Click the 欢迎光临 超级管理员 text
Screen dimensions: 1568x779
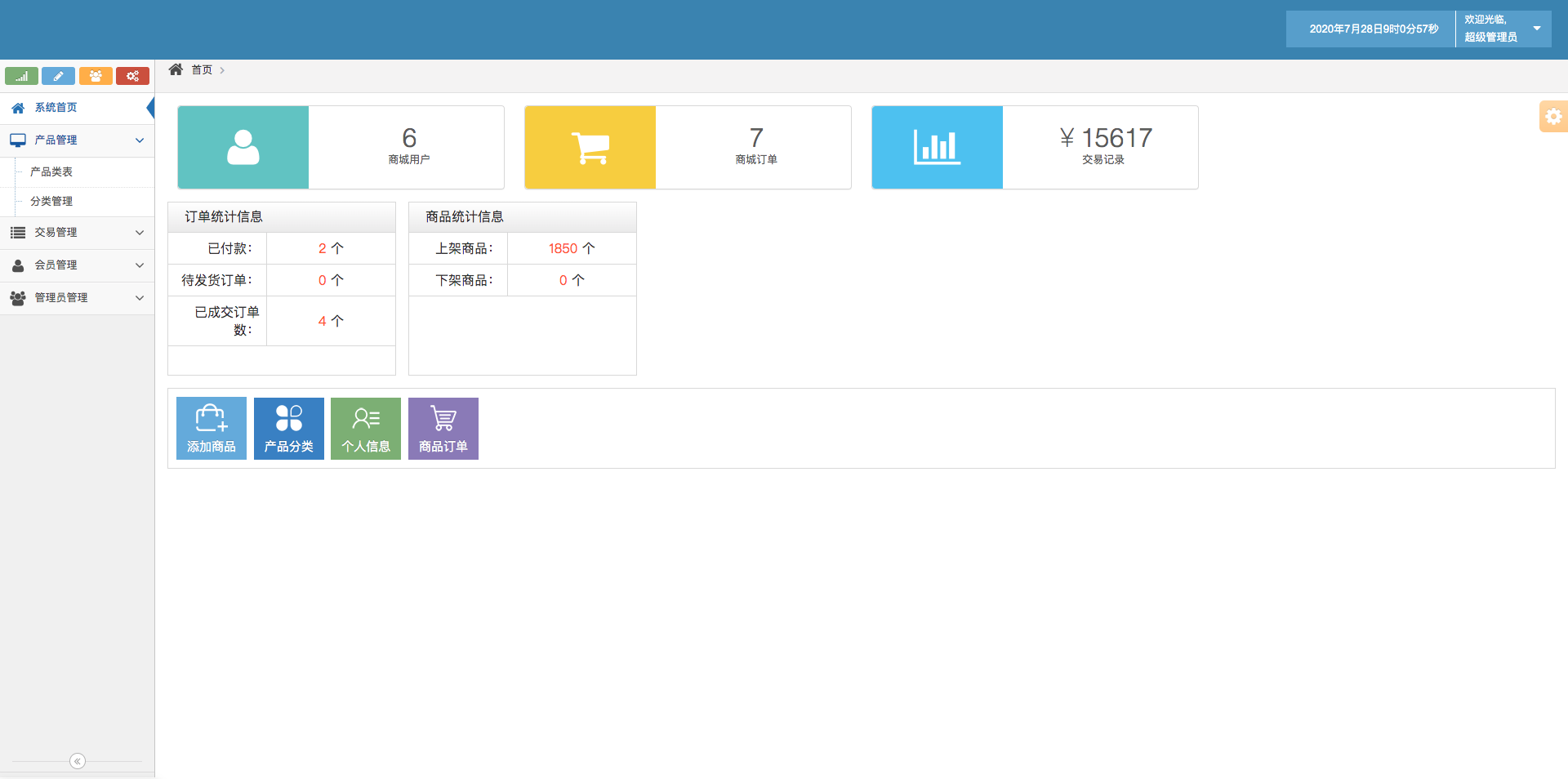[x=1490, y=29]
